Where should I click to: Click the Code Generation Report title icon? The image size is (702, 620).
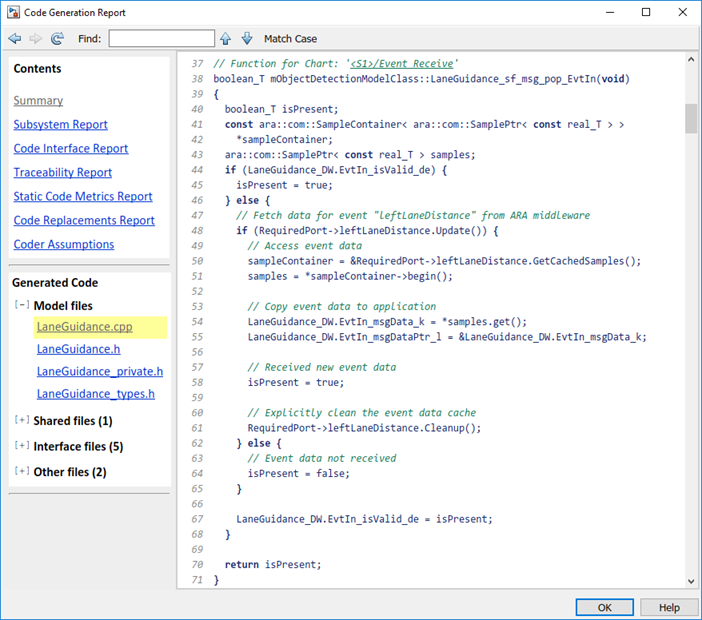coord(13,12)
